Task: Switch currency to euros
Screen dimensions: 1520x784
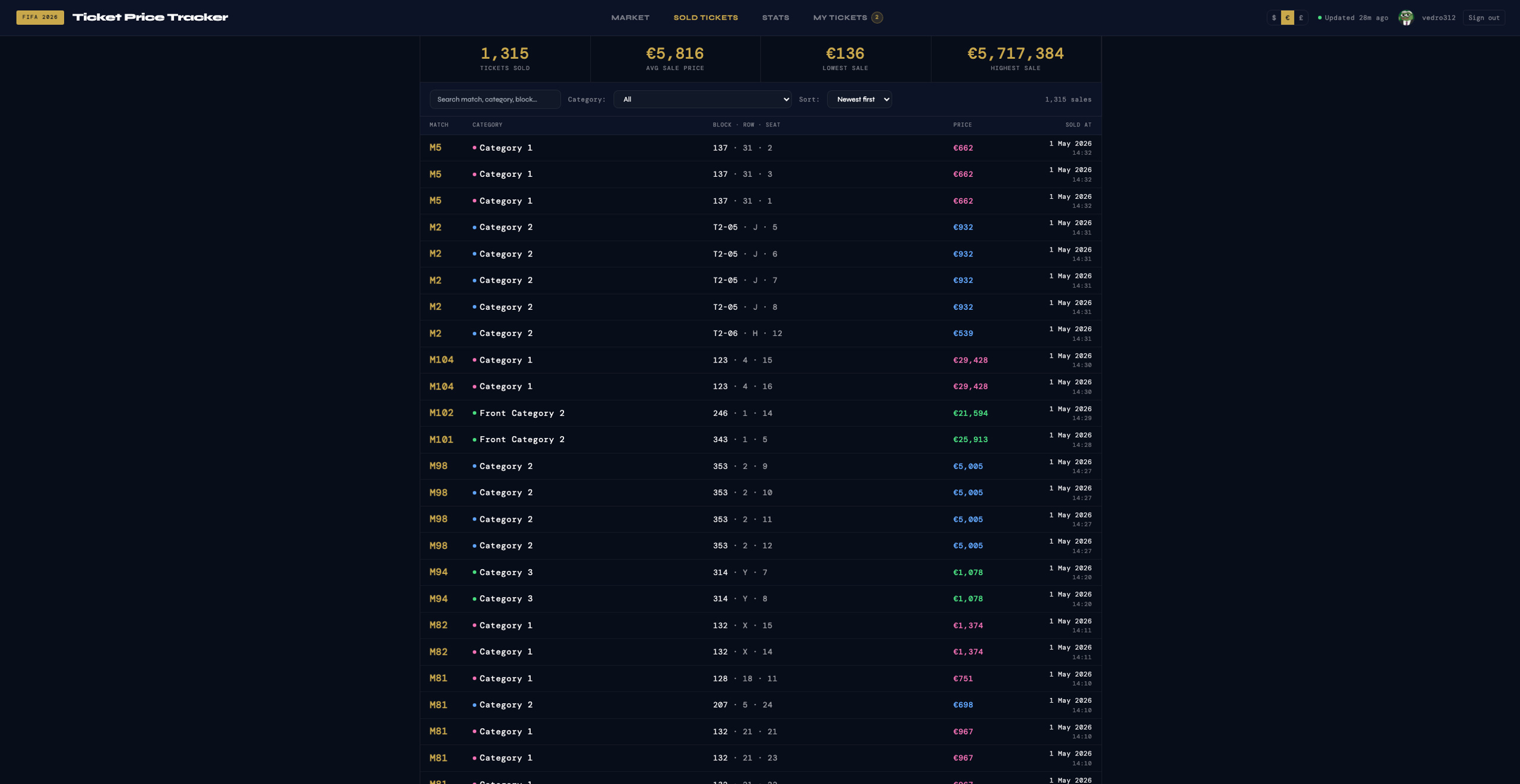Action: tap(1287, 18)
